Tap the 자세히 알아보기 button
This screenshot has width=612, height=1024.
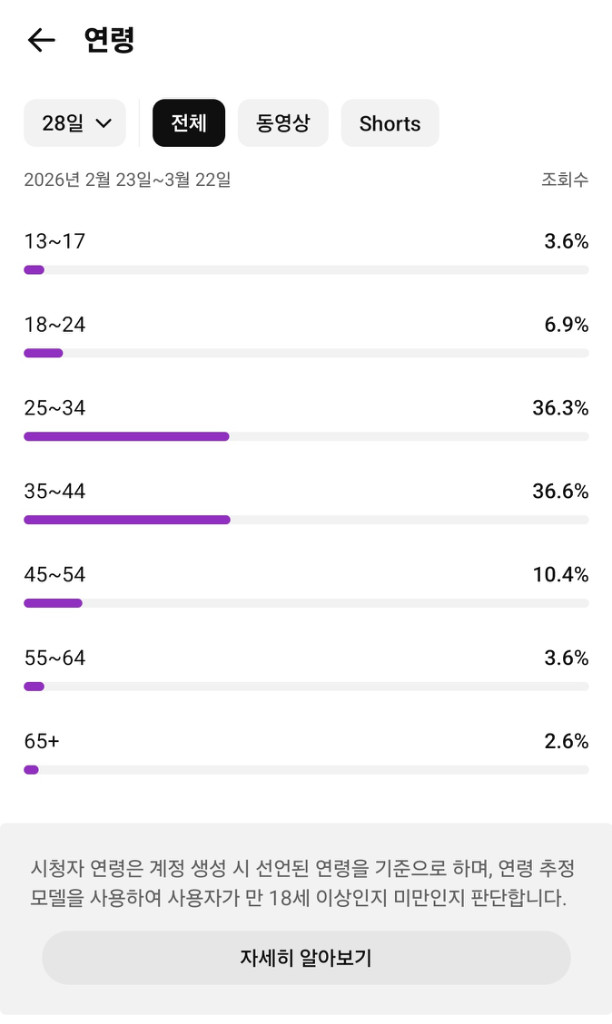[306, 958]
